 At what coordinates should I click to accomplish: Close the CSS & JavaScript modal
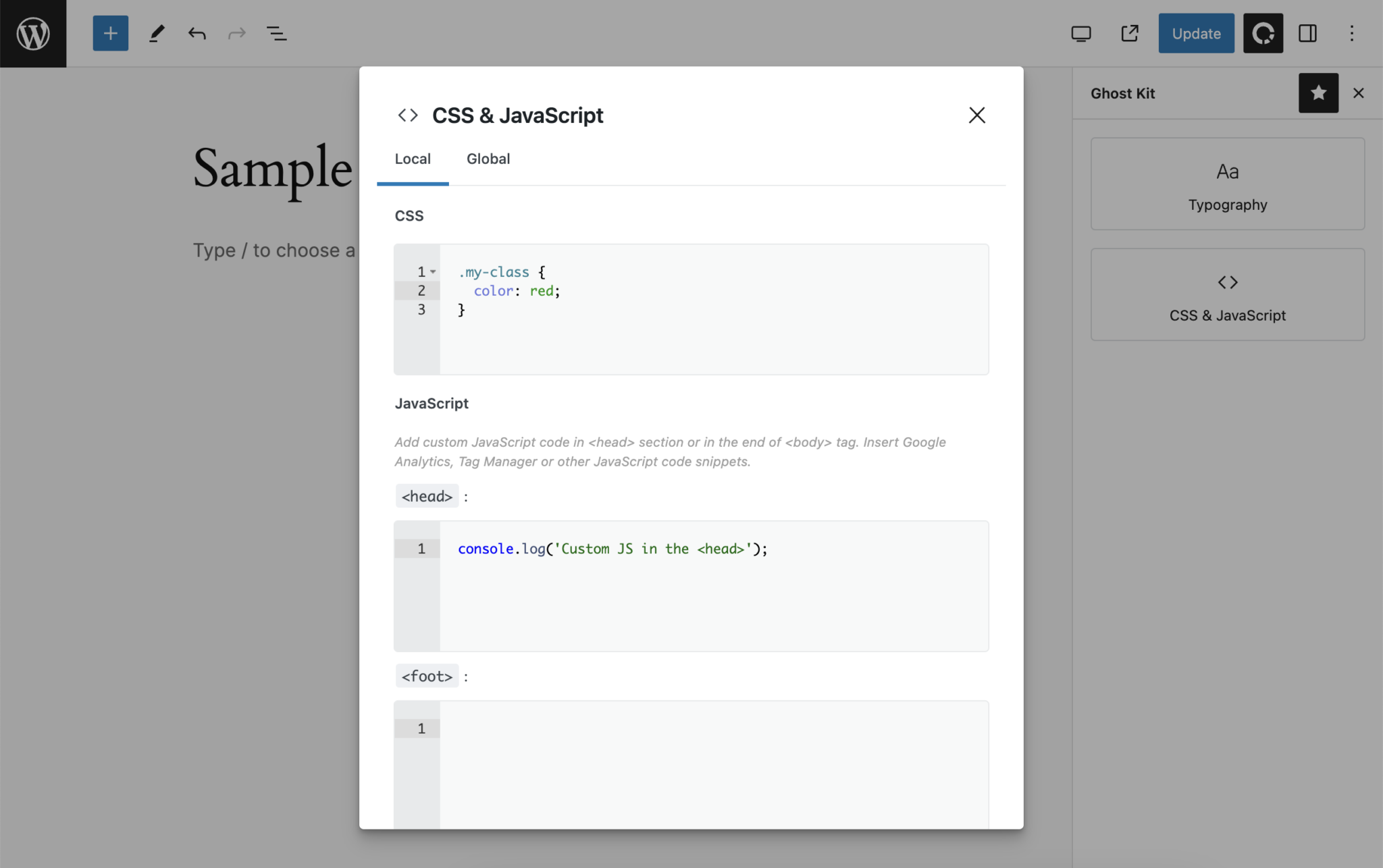(976, 115)
